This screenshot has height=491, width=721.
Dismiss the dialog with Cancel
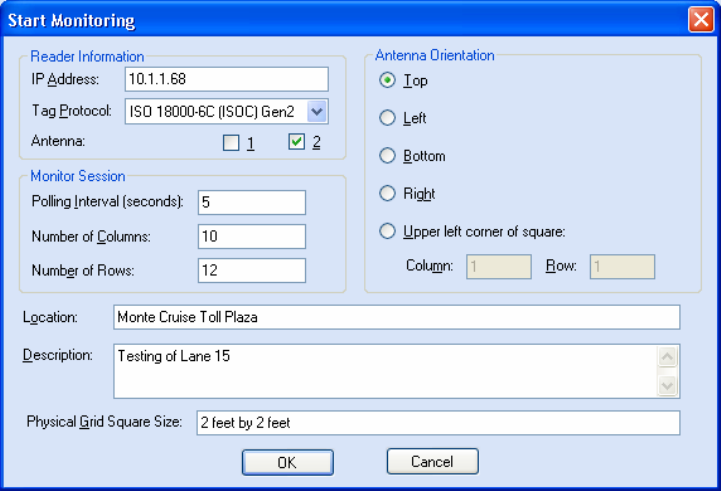point(433,461)
